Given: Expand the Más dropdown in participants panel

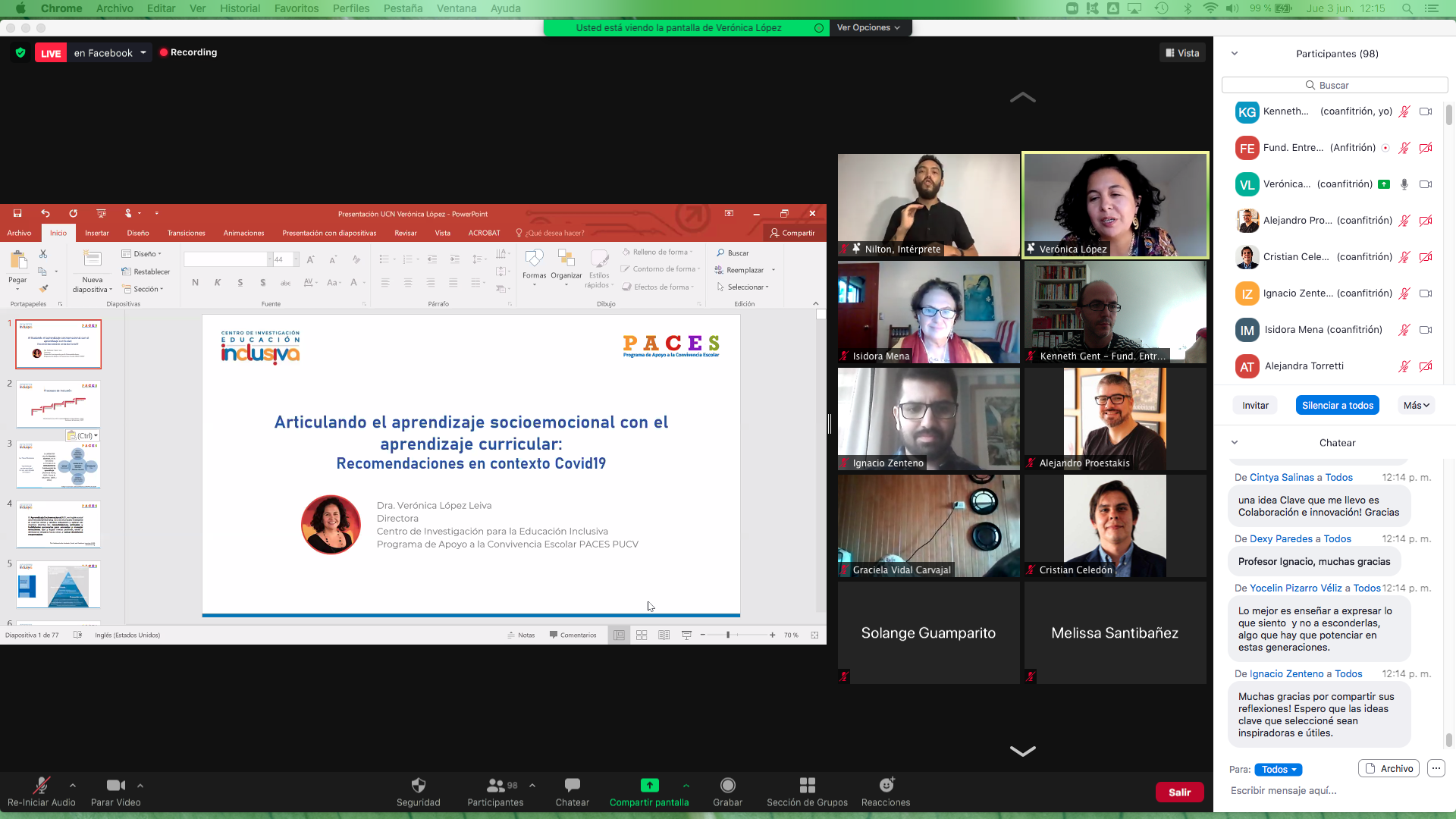Looking at the screenshot, I should point(1416,406).
